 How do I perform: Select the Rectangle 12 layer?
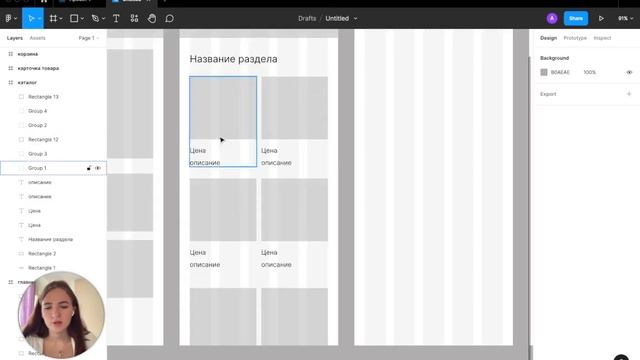pos(53,140)
